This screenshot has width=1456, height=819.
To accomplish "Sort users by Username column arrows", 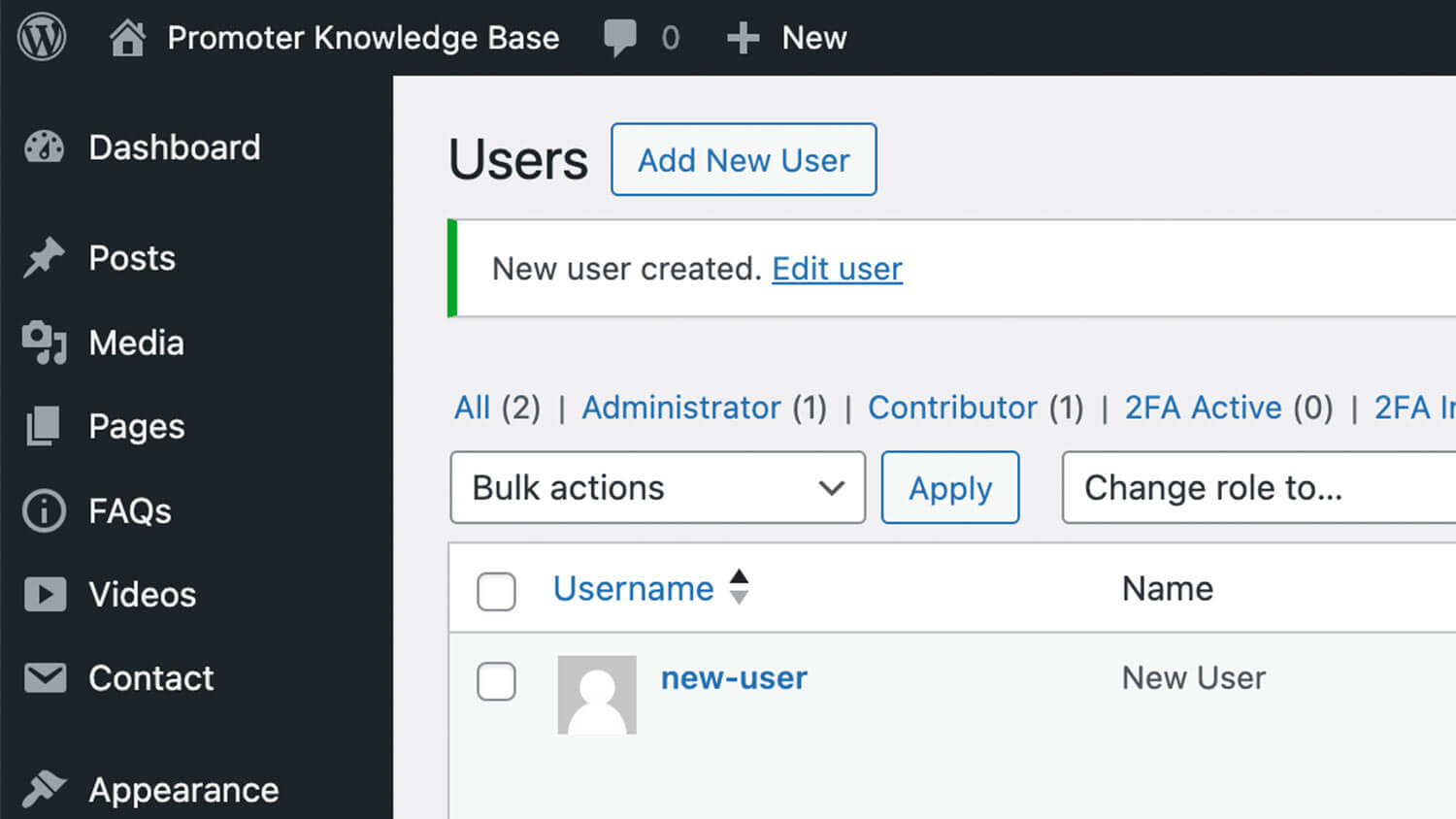I will [x=739, y=587].
